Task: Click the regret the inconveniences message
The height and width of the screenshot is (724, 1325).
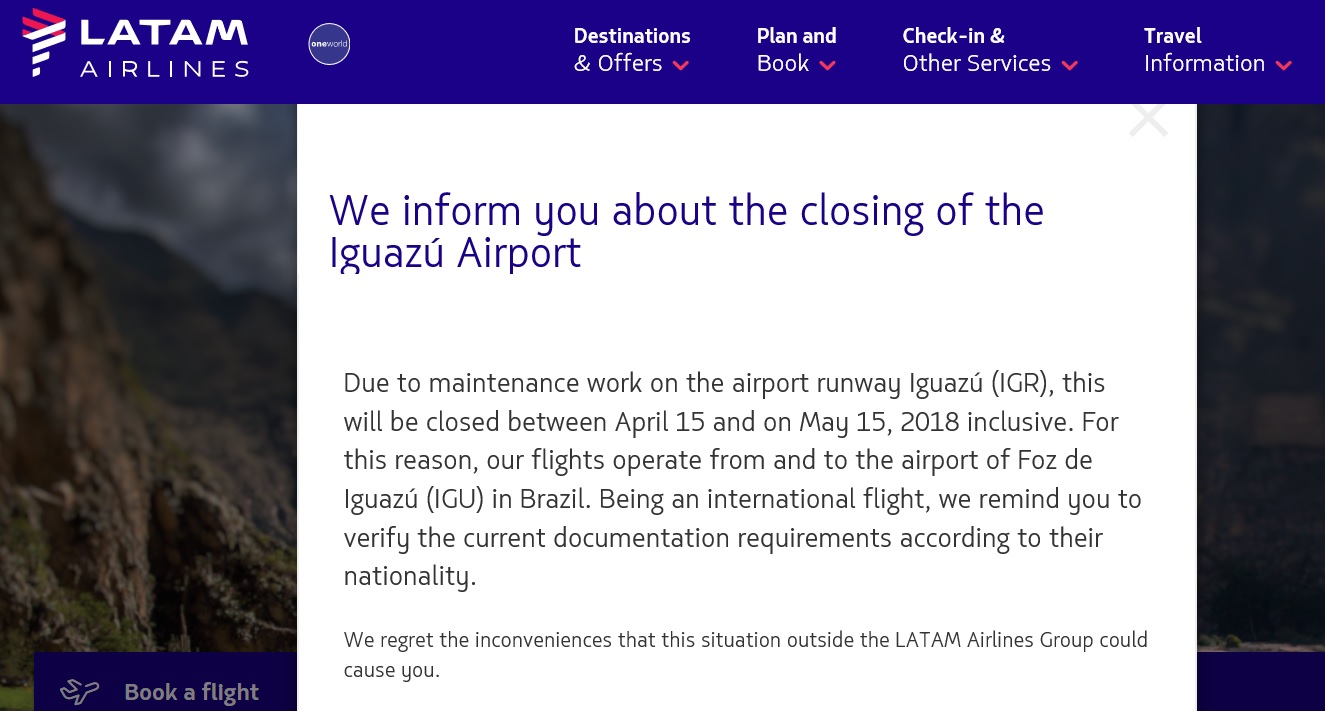Action: 745,654
